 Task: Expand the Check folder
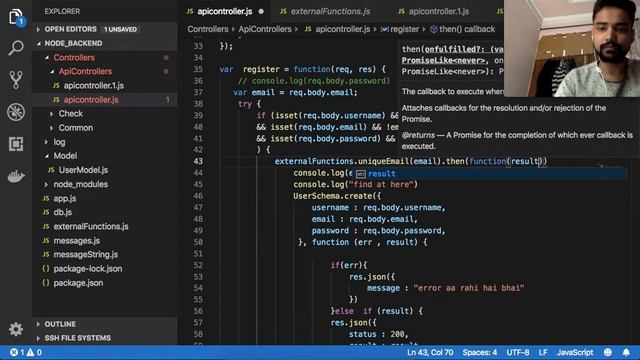click(104, 113)
